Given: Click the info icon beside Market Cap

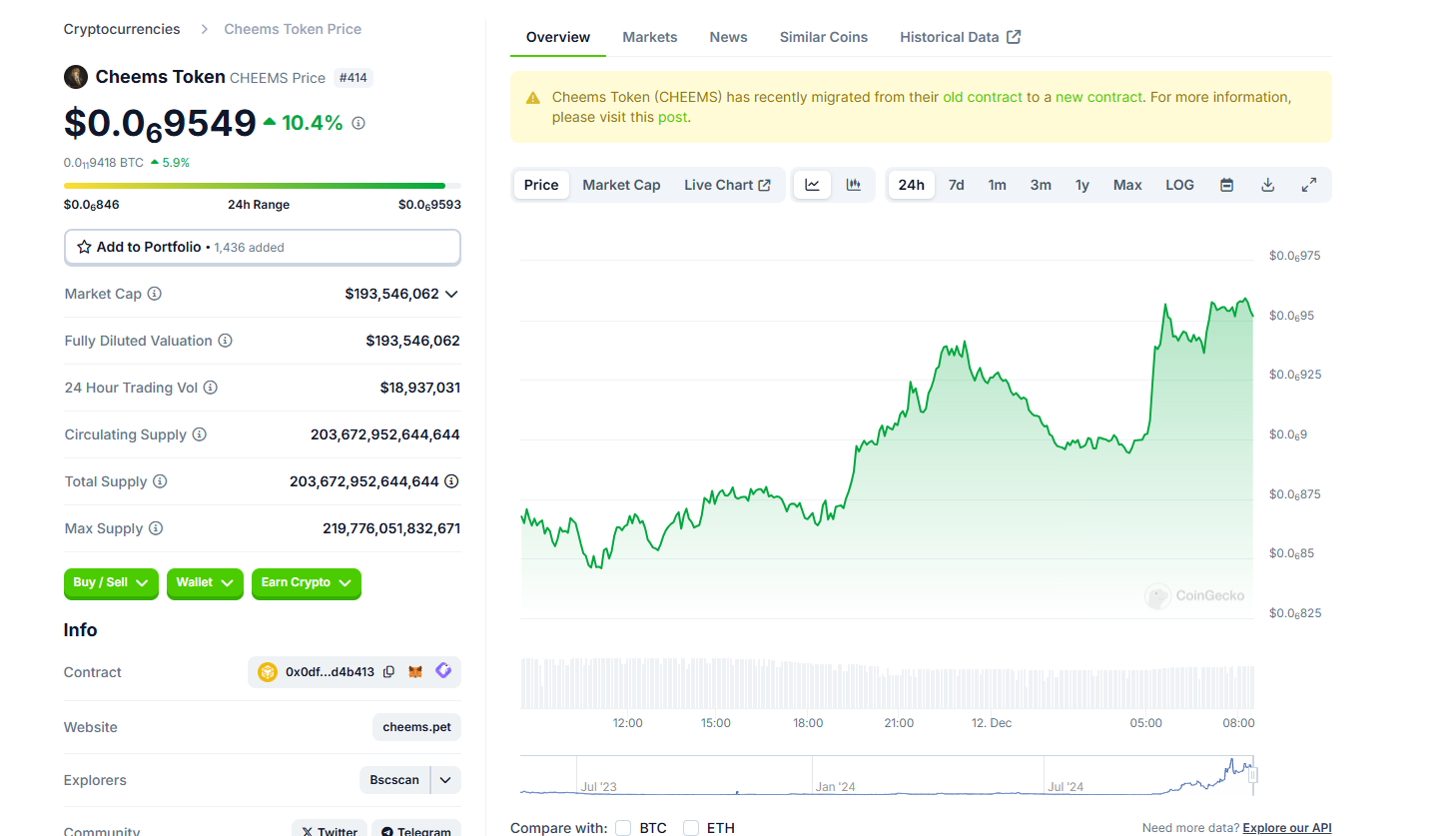Looking at the screenshot, I should point(155,294).
